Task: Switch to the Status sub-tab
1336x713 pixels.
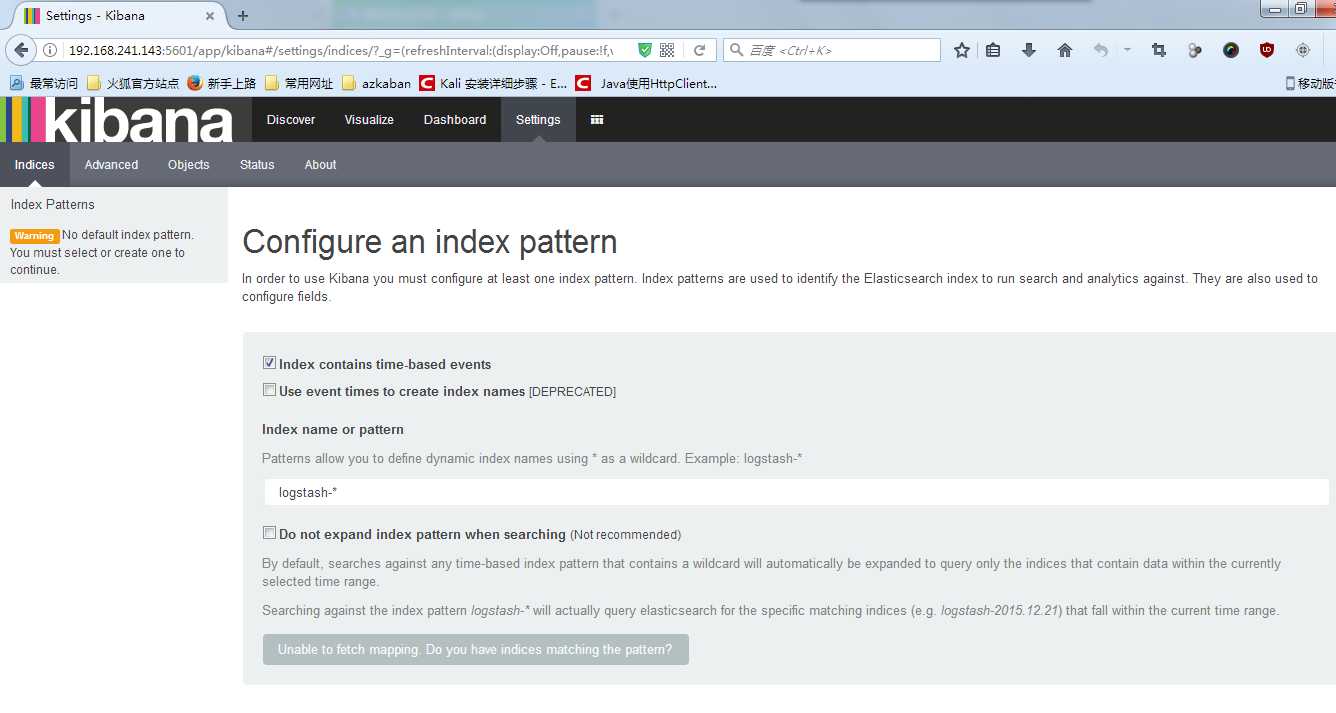Action: [257, 164]
